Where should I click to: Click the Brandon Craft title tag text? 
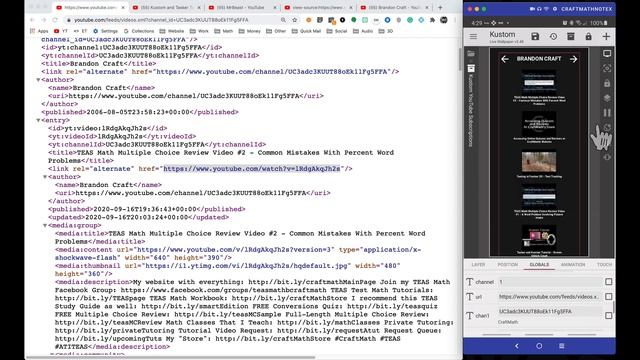pos(98,64)
